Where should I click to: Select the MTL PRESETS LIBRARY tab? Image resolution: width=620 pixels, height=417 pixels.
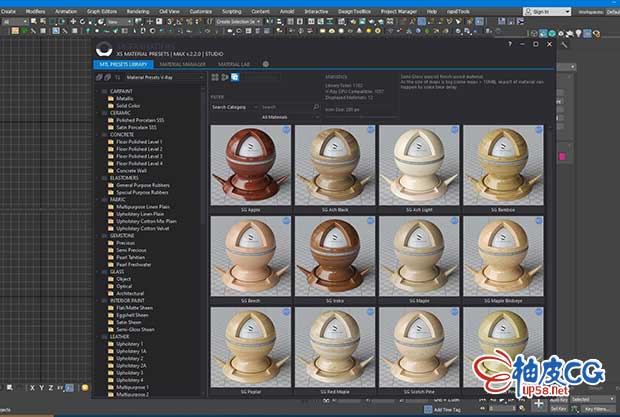[123, 64]
